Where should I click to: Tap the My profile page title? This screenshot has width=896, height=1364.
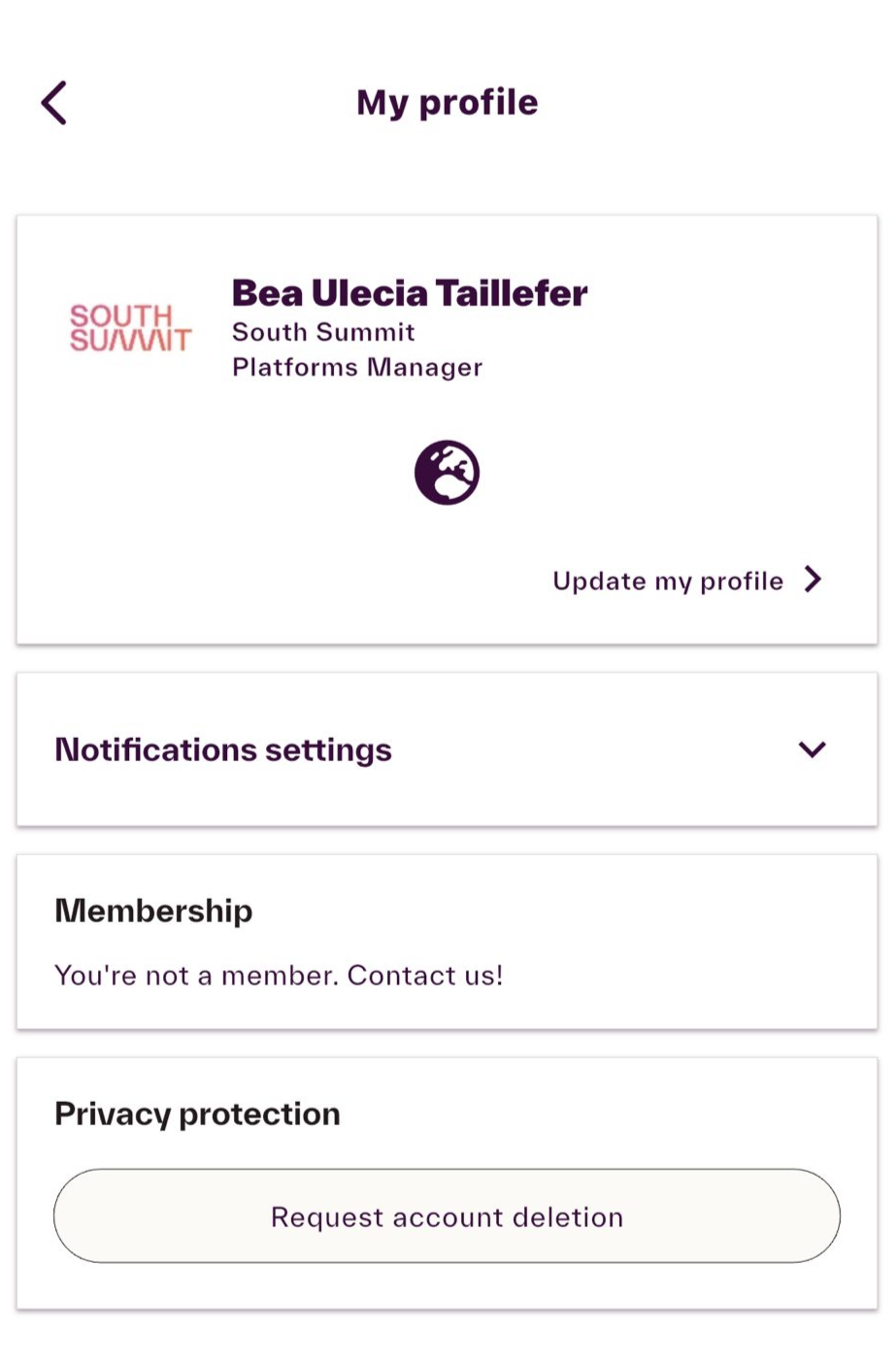pyautogui.click(x=447, y=103)
